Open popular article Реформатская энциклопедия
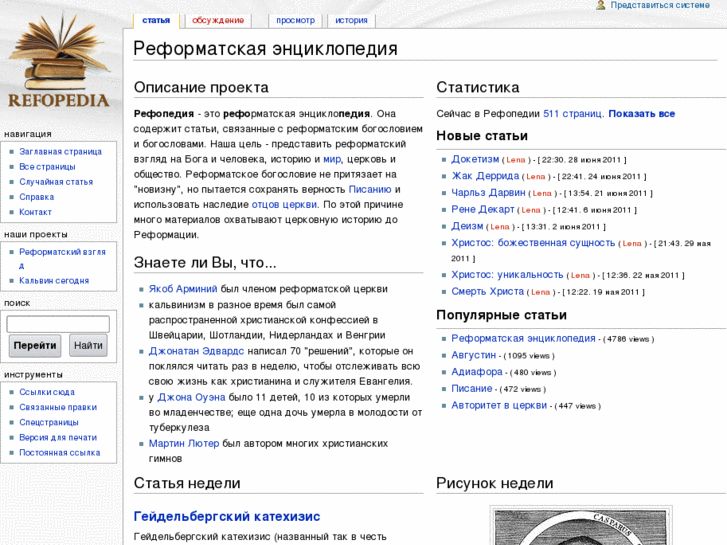This screenshot has width=727, height=545. point(523,338)
